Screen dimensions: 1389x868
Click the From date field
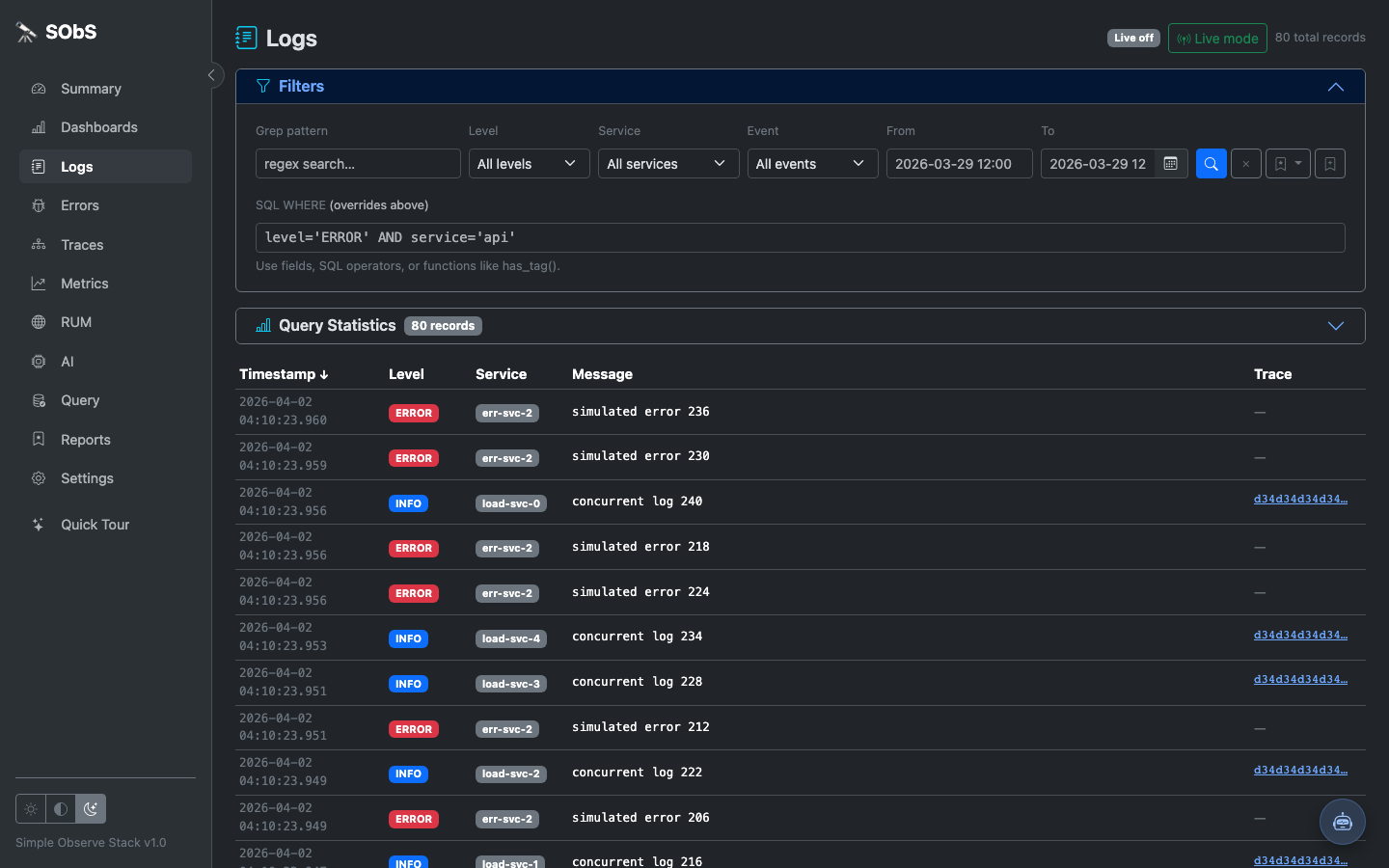point(960,164)
